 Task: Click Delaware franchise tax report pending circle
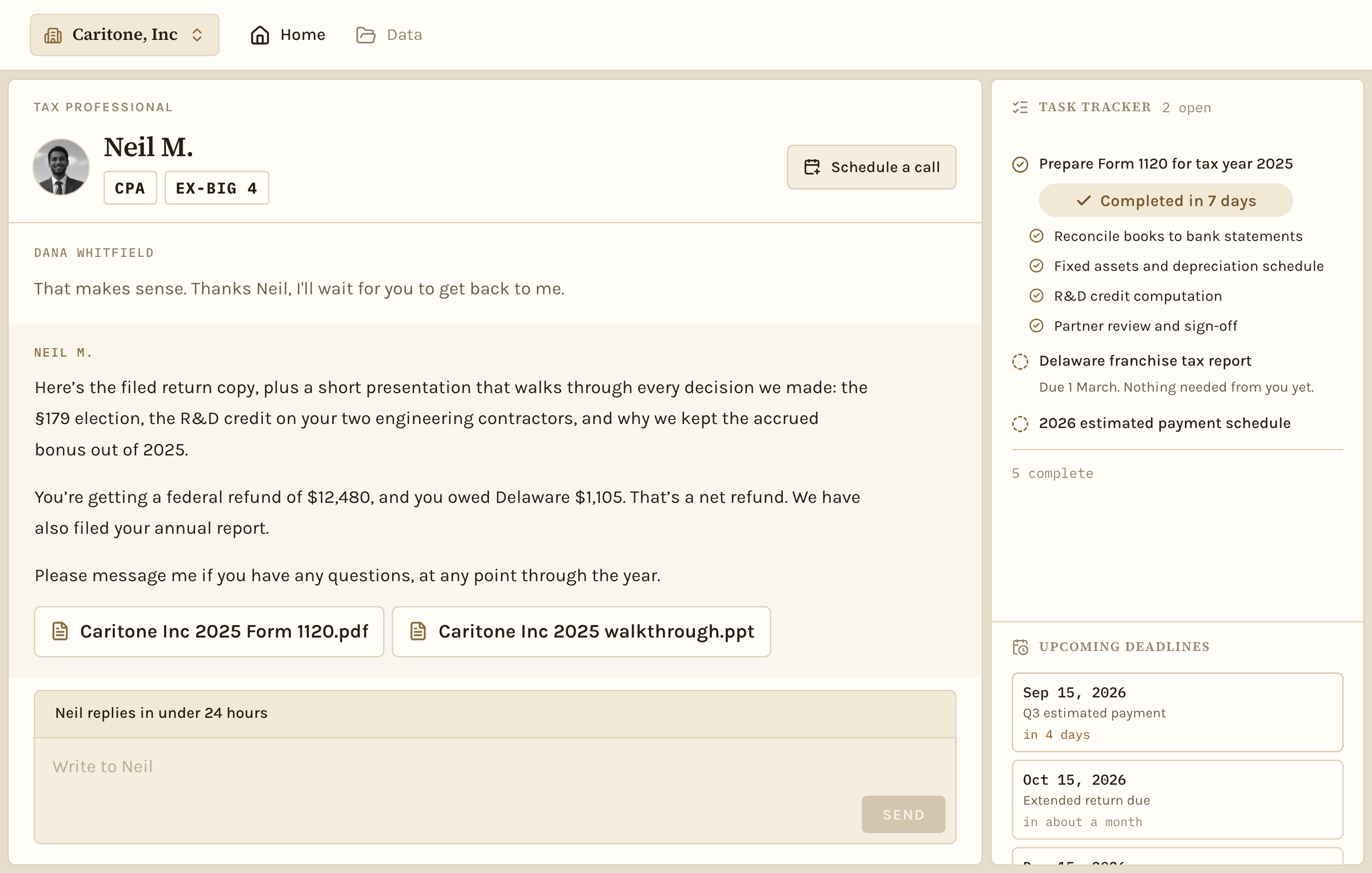click(x=1020, y=361)
